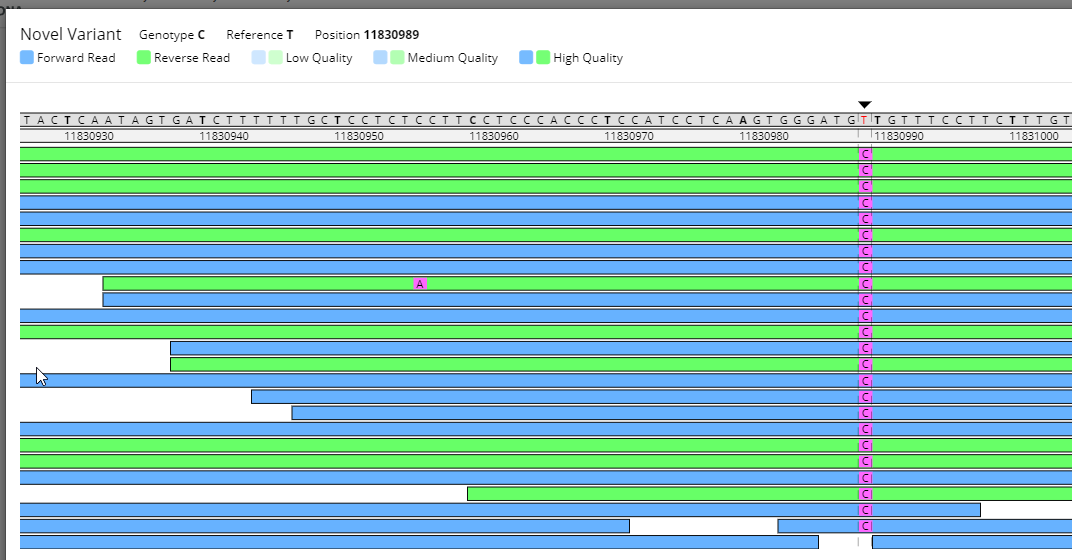The image size is (1072, 560).
Task: Select the C variant base on topmost read
Action: (865, 154)
